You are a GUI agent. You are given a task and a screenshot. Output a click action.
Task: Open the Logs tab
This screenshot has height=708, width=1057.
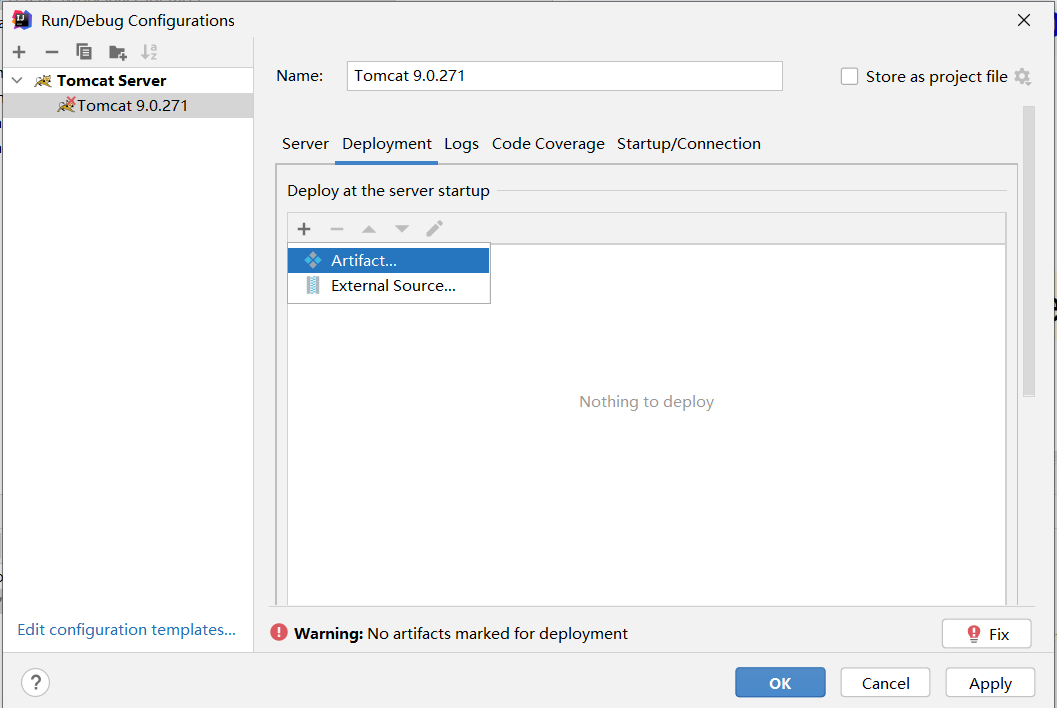462,144
